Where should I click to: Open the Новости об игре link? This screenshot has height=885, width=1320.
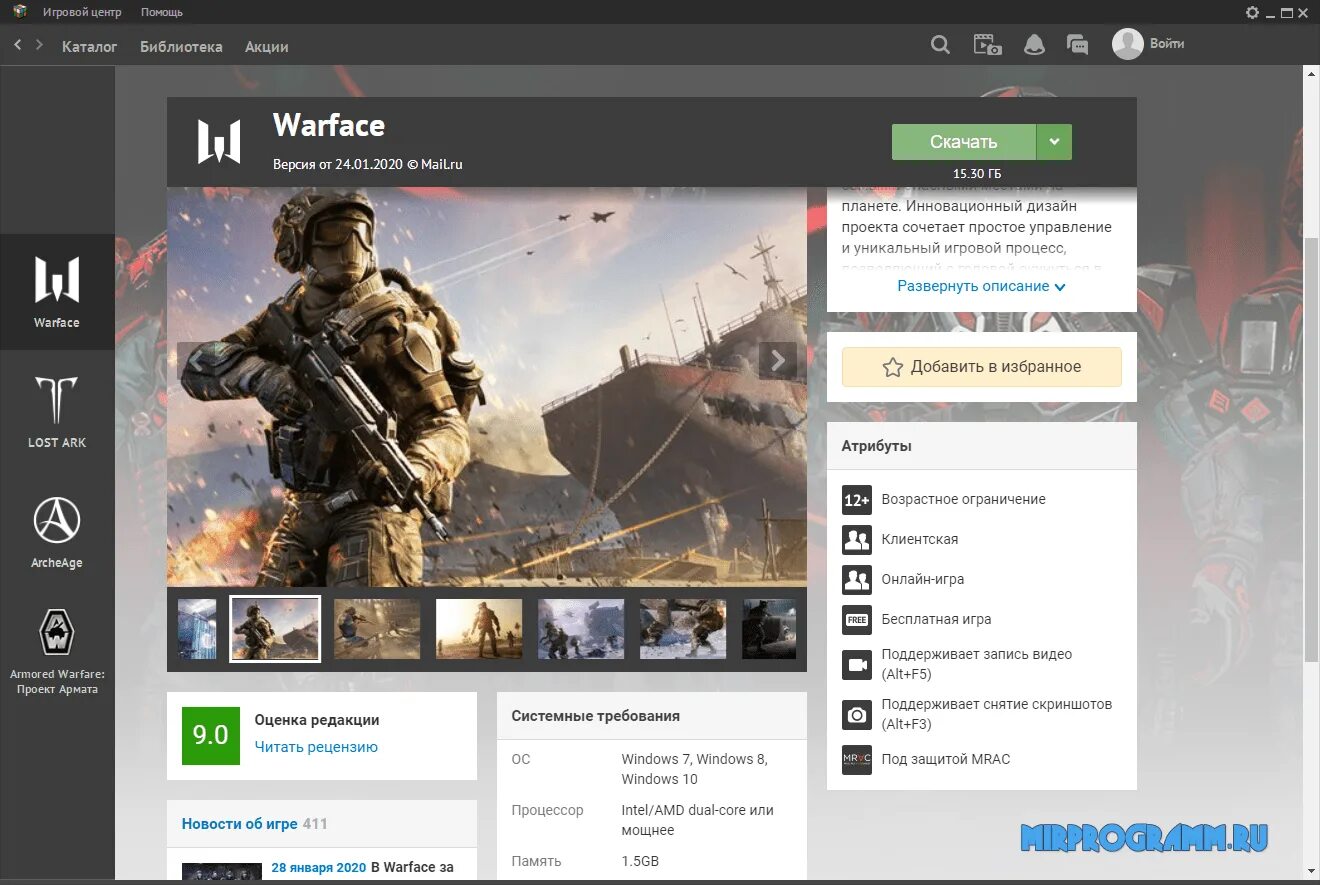point(239,824)
